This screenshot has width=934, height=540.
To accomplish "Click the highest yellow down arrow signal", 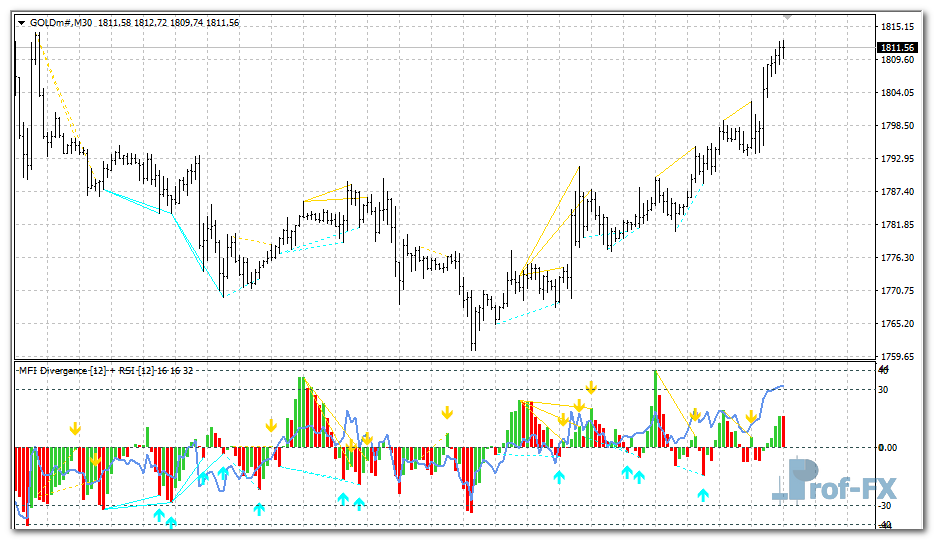I will coord(591,386).
